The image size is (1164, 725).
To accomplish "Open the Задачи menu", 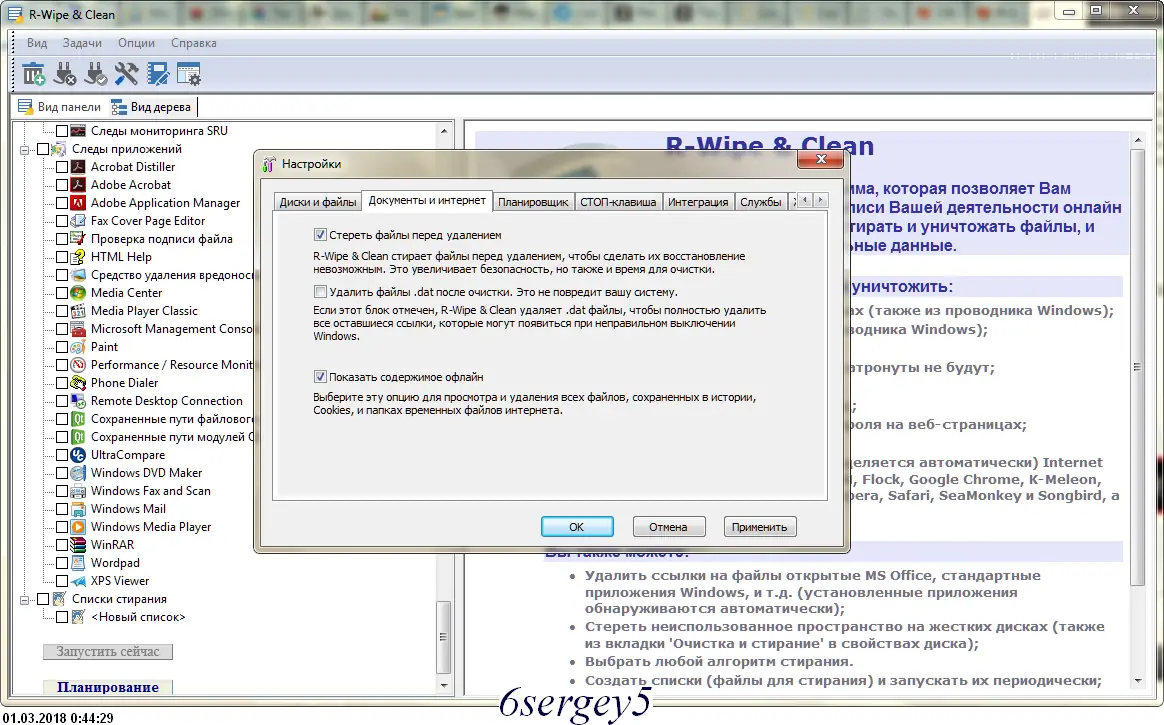I will point(82,43).
